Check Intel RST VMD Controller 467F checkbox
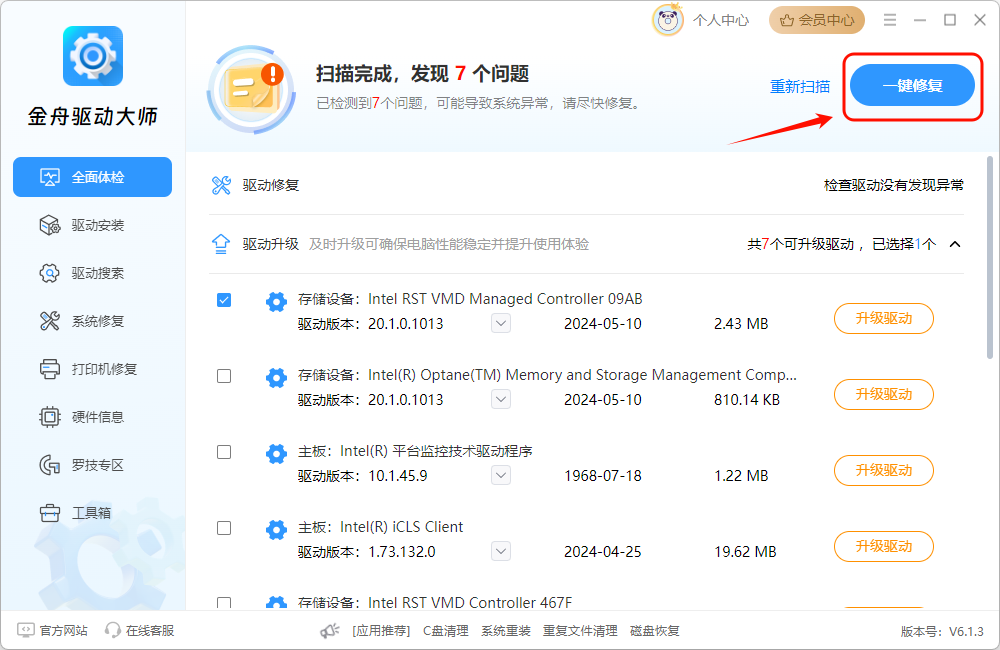This screenshot has width=1000, height=650. pyautogui.click(x=224, y=603)
